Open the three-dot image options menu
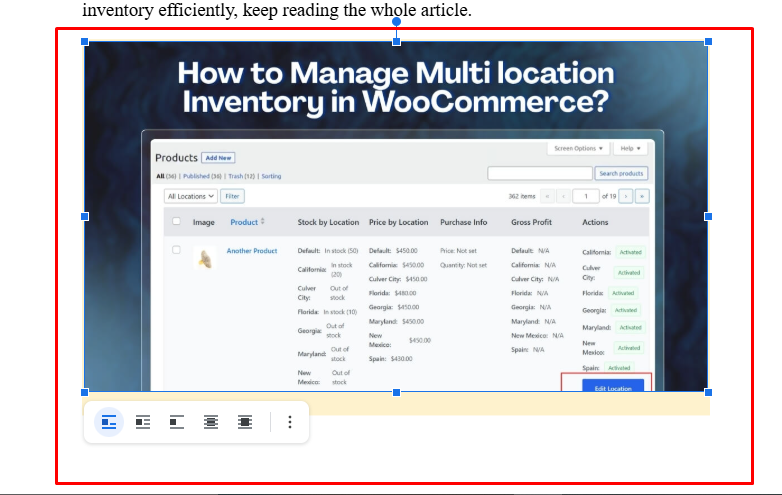The image size is (782, 495). 290,422
